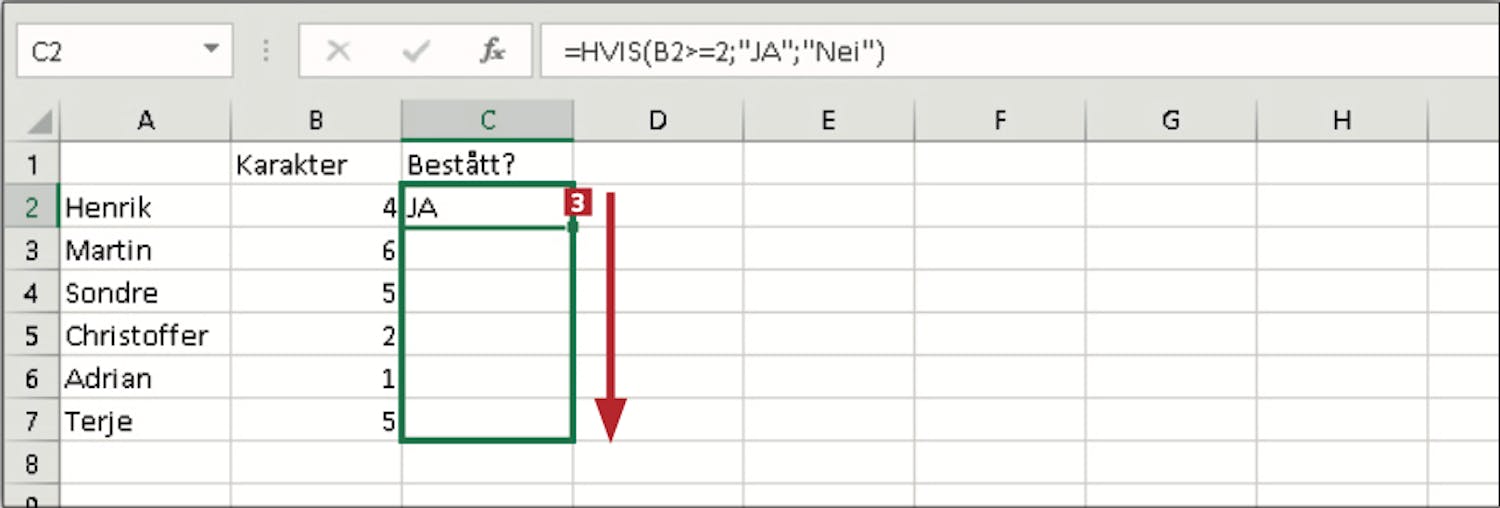Select the empty cell C7 beside Terje
Screen dimensions: 1500x508
tap(487, 421)
